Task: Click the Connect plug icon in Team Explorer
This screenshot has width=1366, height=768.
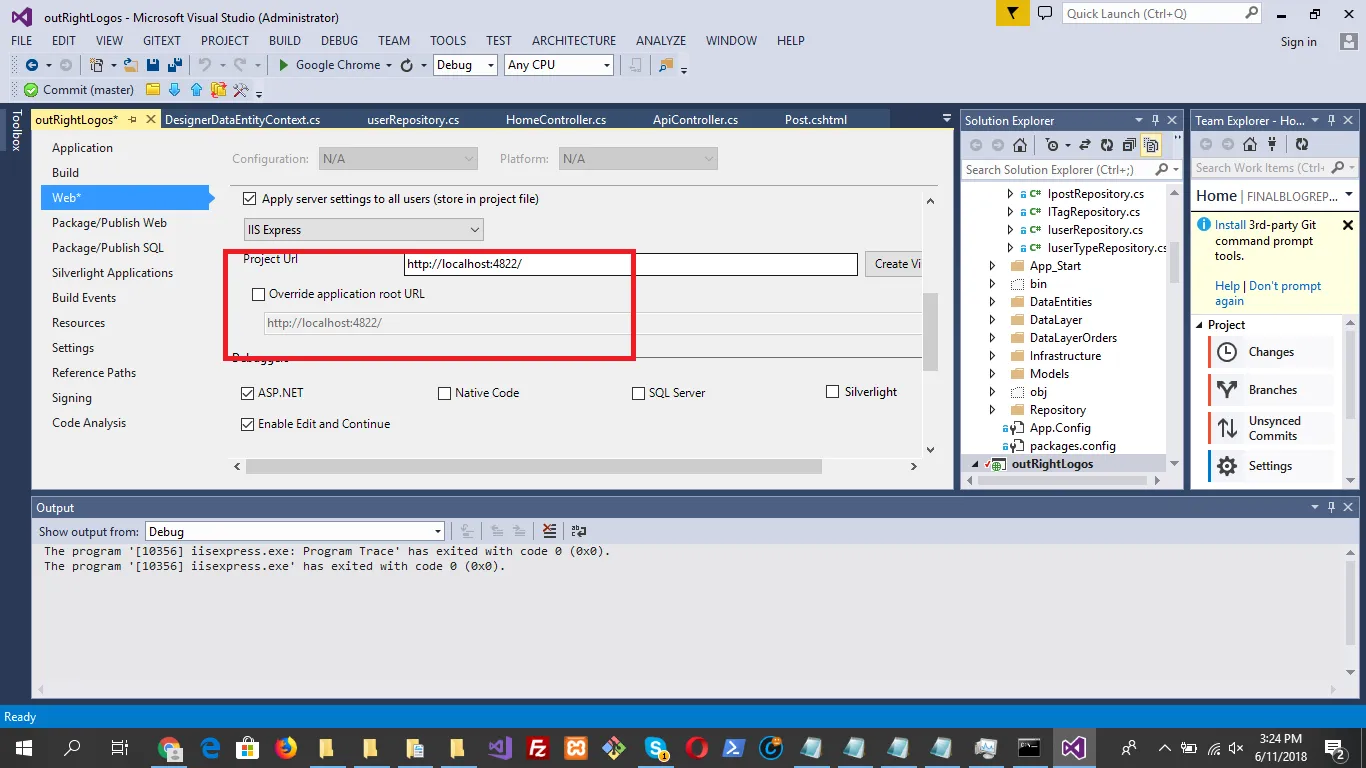Action: [x=1272, y=144]
